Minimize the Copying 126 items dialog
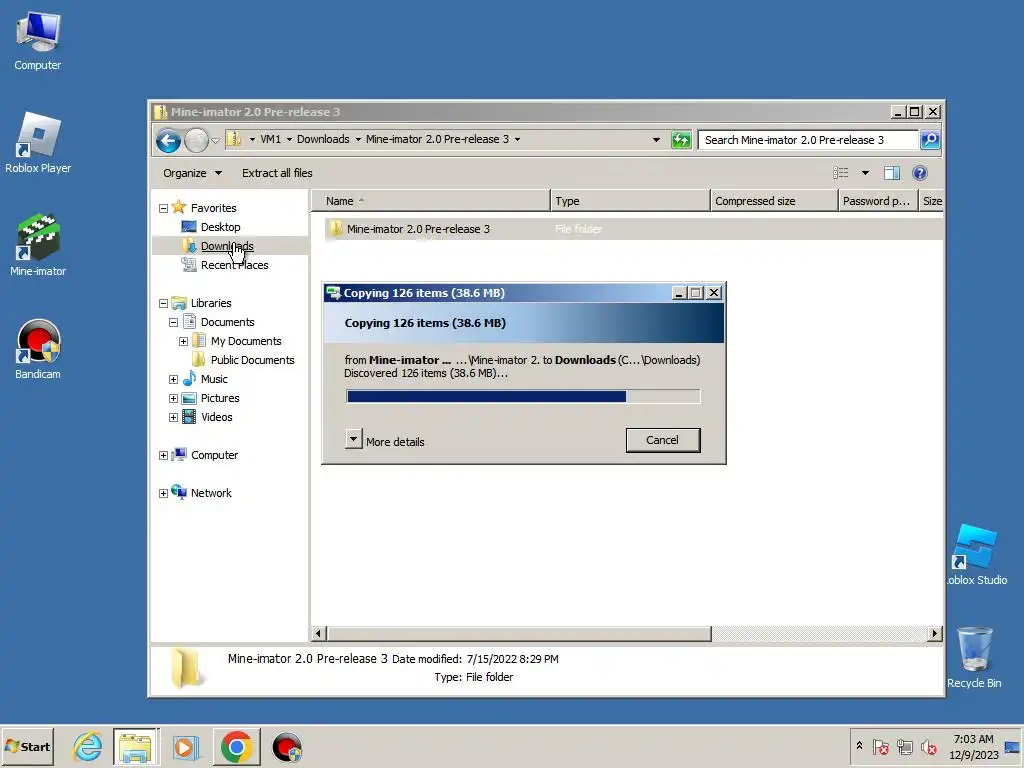 pyautogui.click(x=679, y=293)
